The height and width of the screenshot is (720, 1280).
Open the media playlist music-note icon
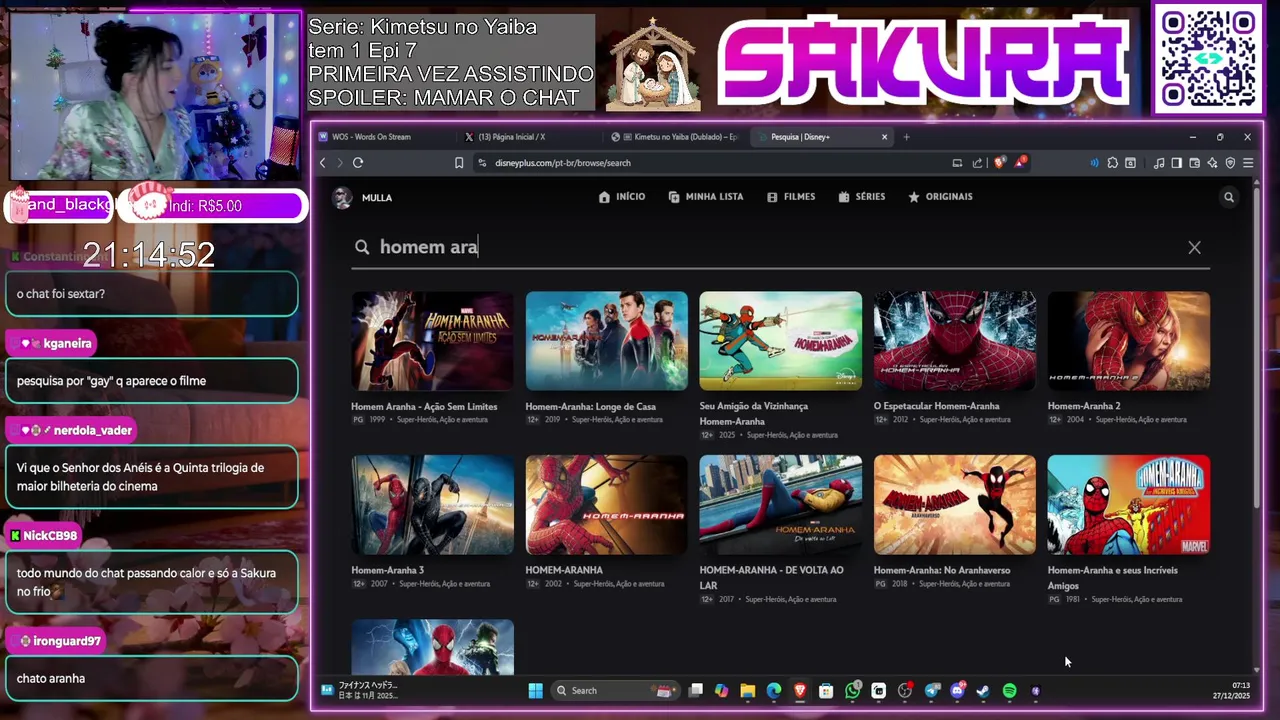point(1159,163)
